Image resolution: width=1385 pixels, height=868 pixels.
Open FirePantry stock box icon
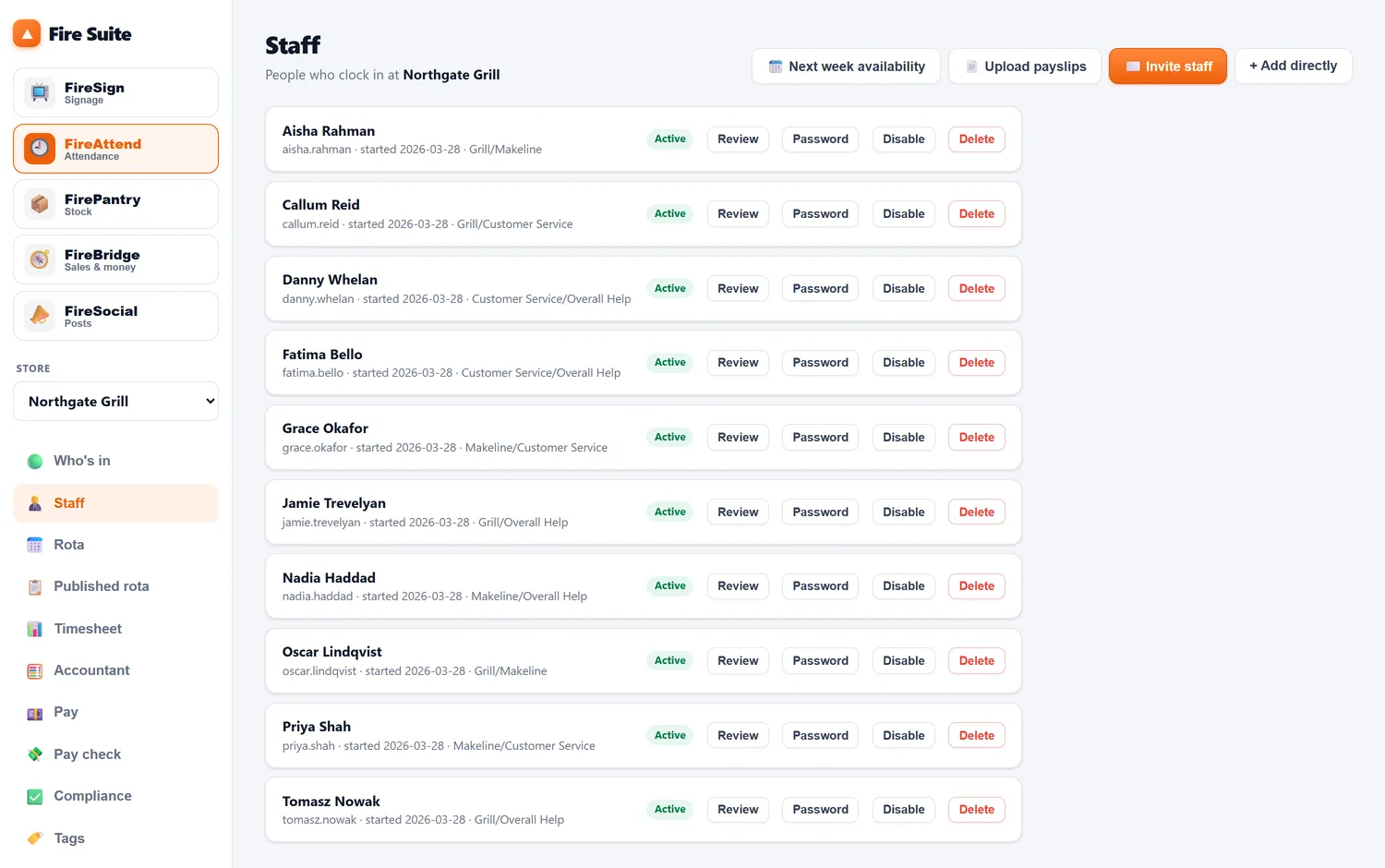coord(40,204)
